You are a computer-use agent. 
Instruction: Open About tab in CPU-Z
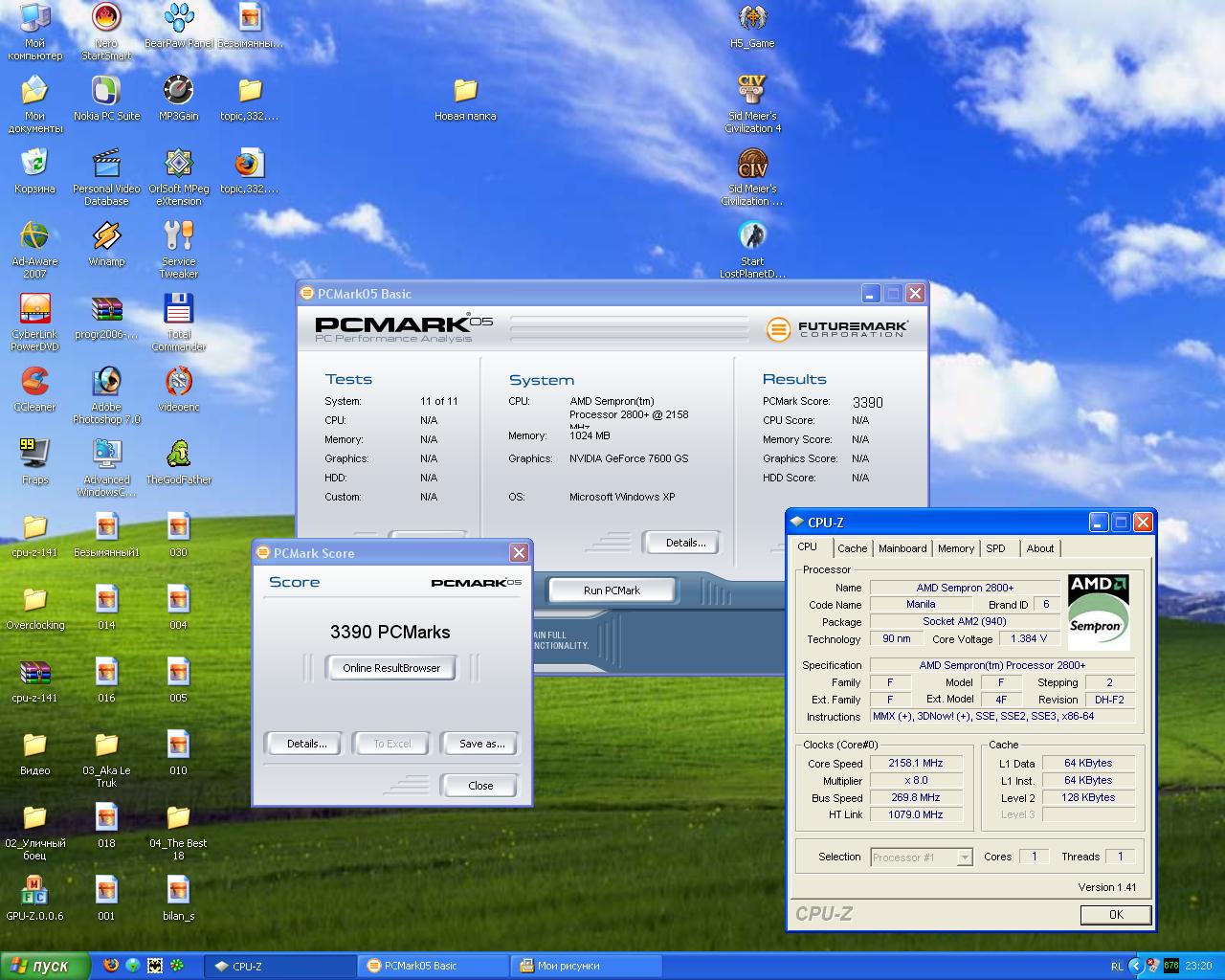click(1039, 548)
